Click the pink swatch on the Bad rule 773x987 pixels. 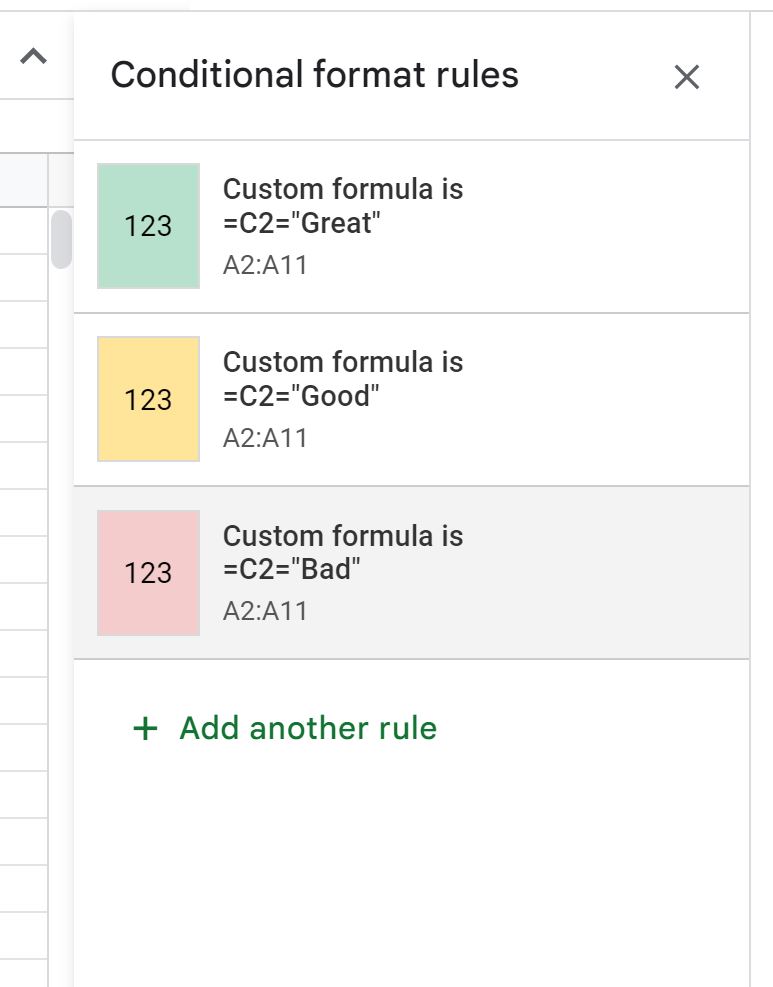point(148,571)
